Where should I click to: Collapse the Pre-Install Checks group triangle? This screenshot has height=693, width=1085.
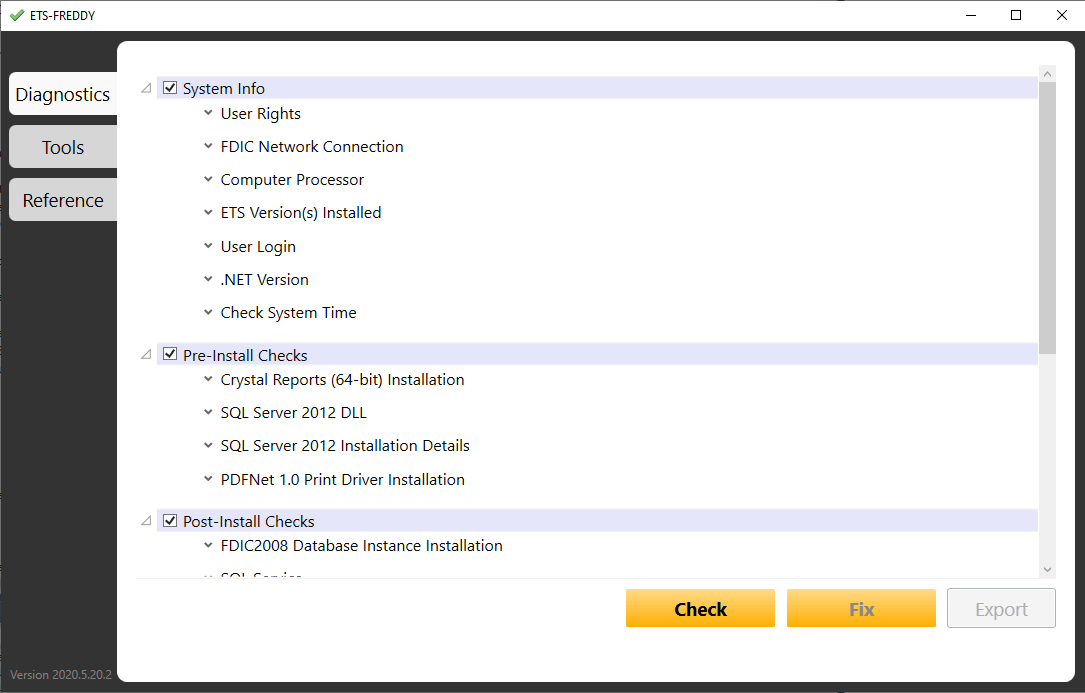click(x=146, y=354)
